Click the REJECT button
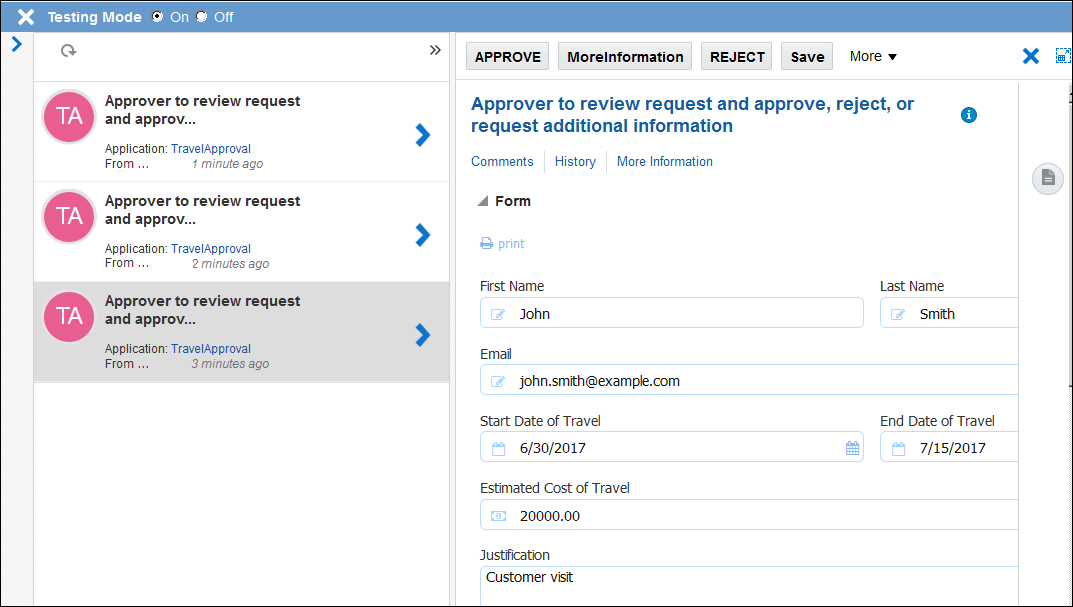Image resolution: width=1073 pixels, height=607 pixels. pos(737,57)
